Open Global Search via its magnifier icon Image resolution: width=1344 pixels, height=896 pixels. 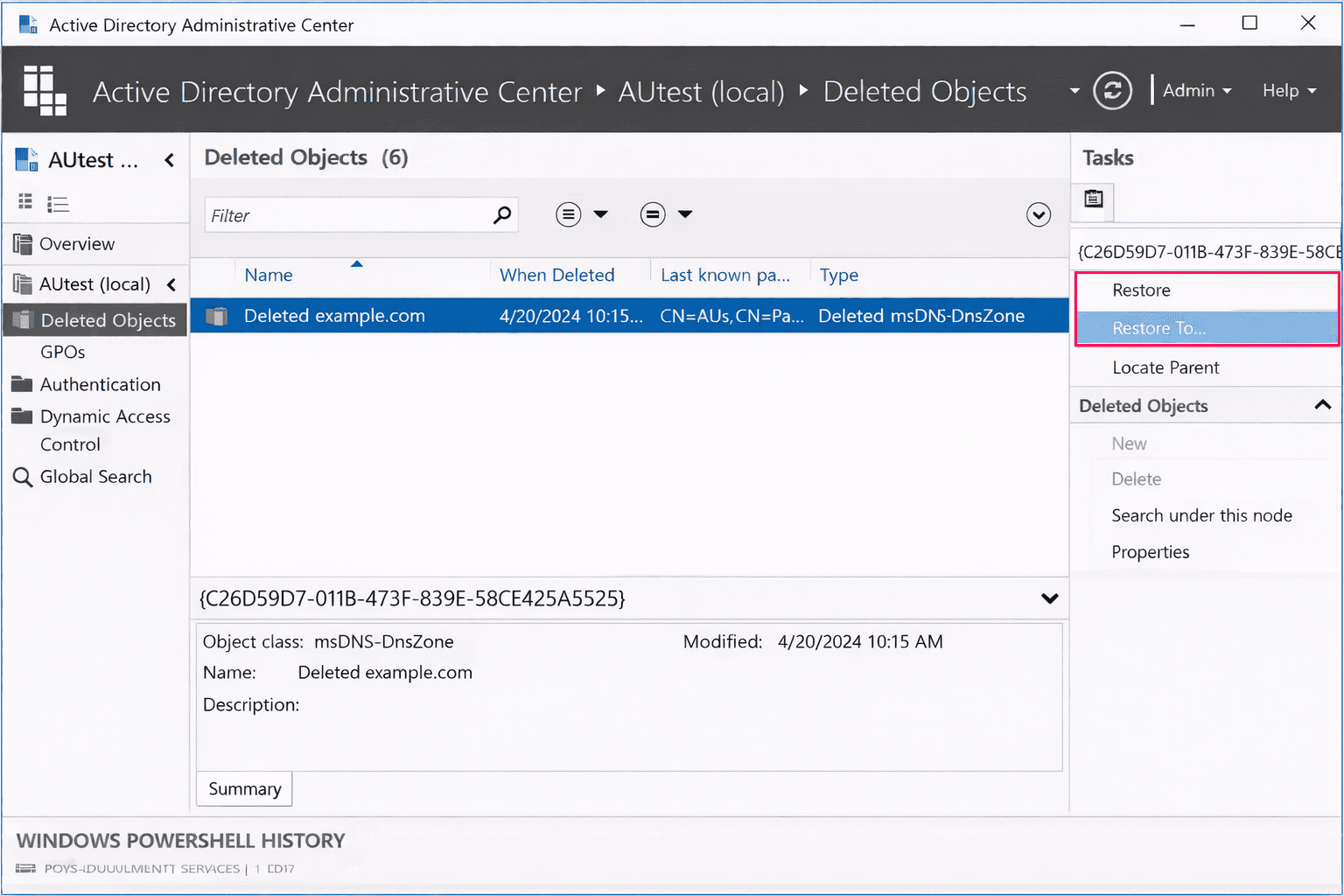tap(22, 476)
